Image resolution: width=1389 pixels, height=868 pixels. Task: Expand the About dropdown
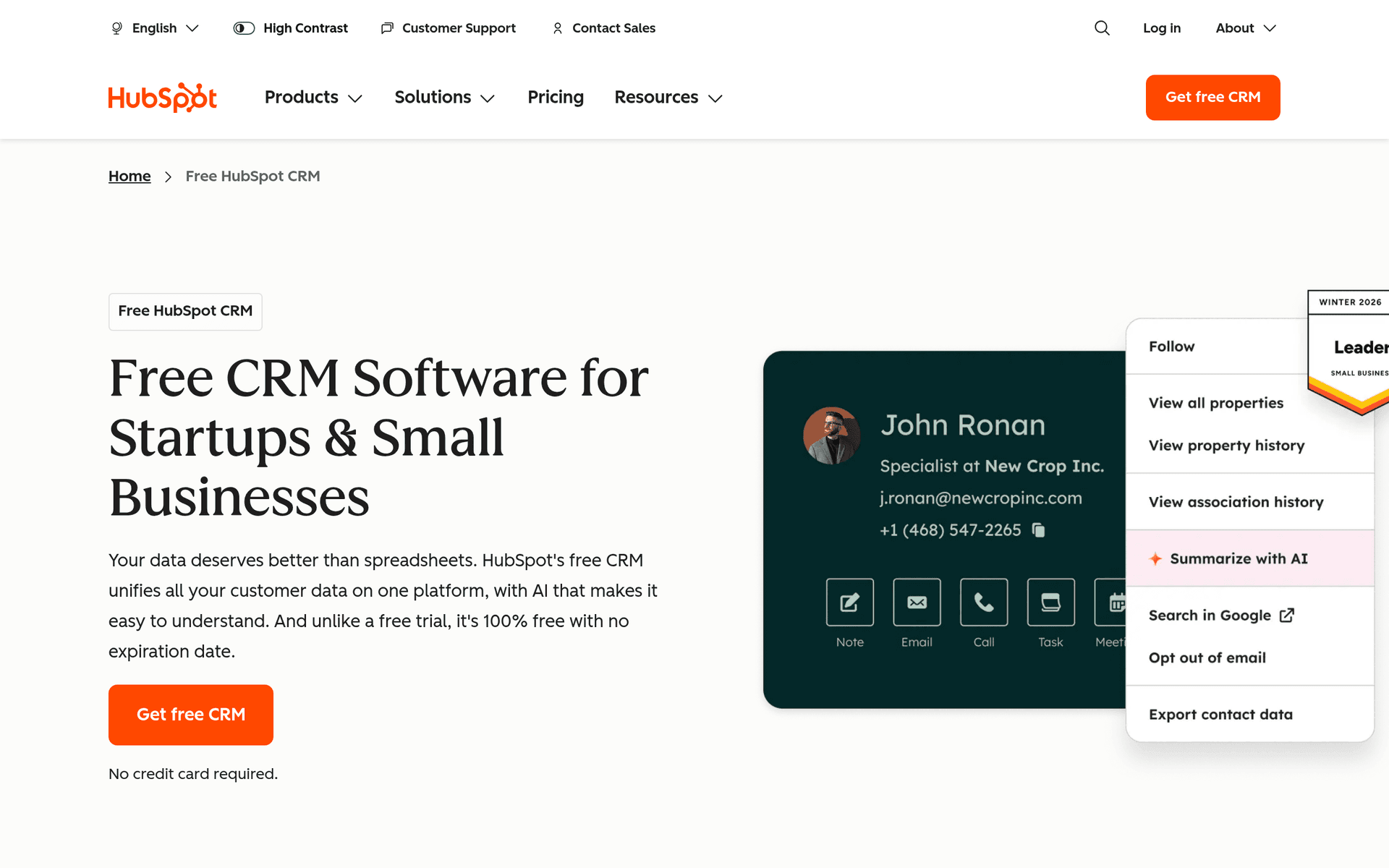(x=1244, y=27)
